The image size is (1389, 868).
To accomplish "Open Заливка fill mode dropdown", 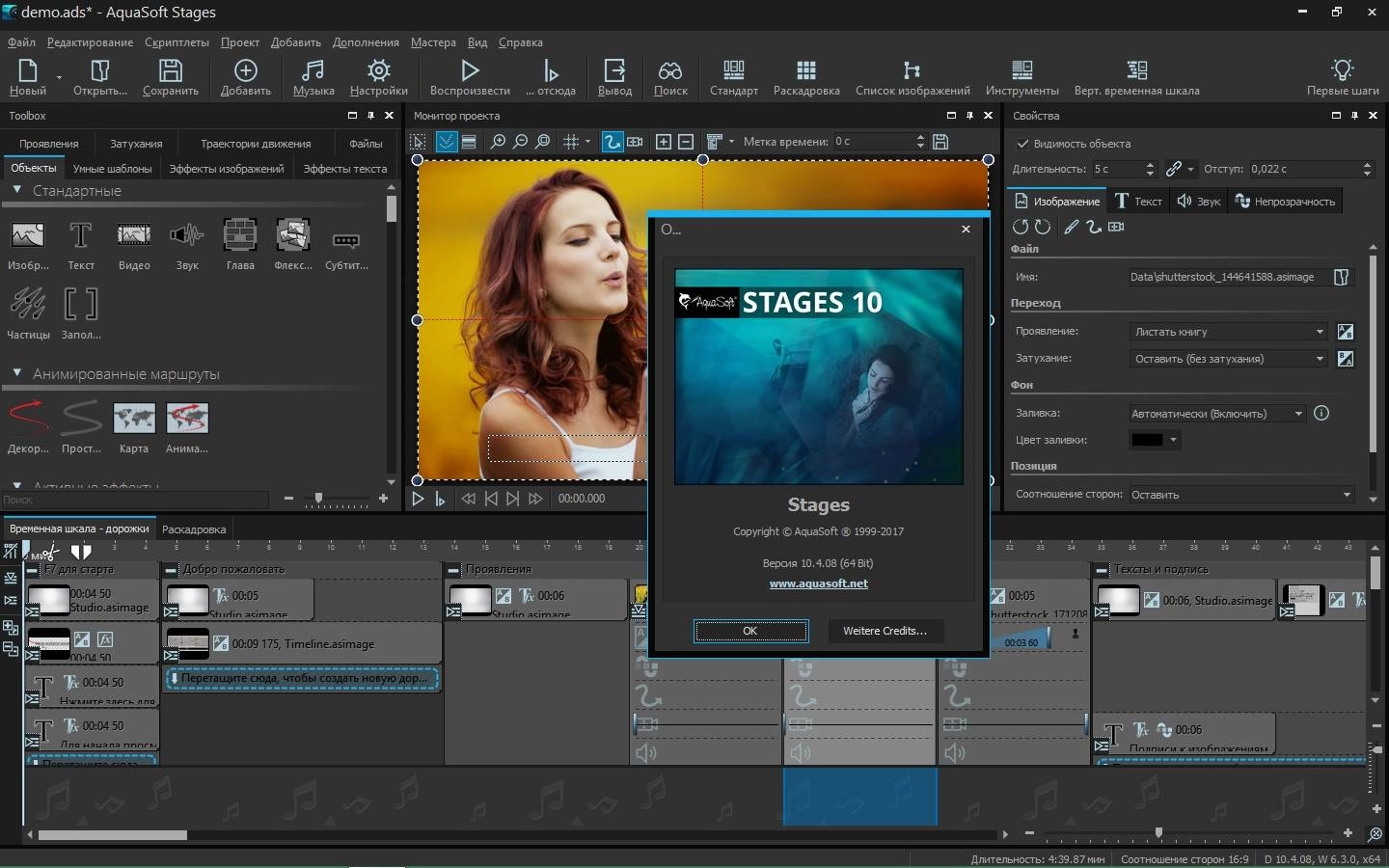I will [x=1218, y=414].
